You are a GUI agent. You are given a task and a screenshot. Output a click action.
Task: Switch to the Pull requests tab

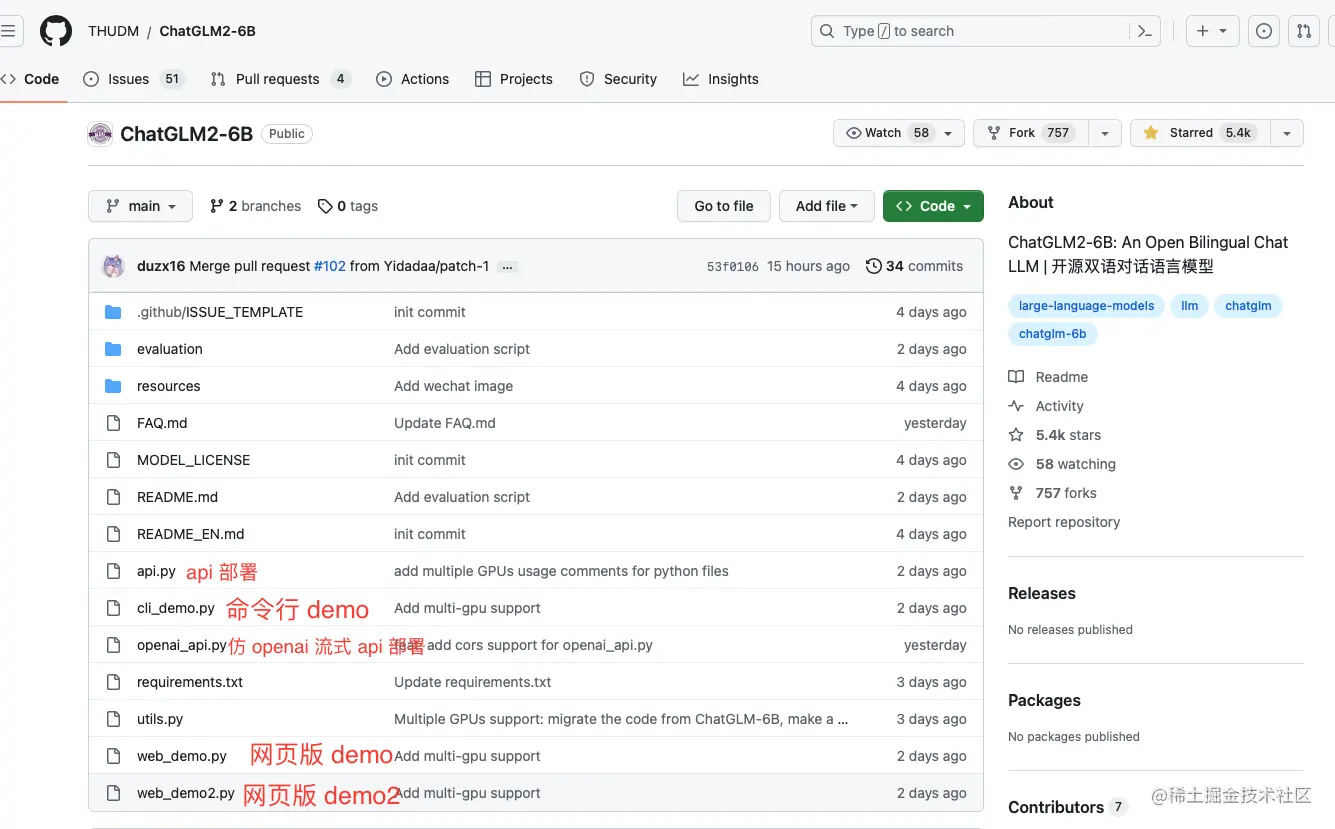point(280,79)
